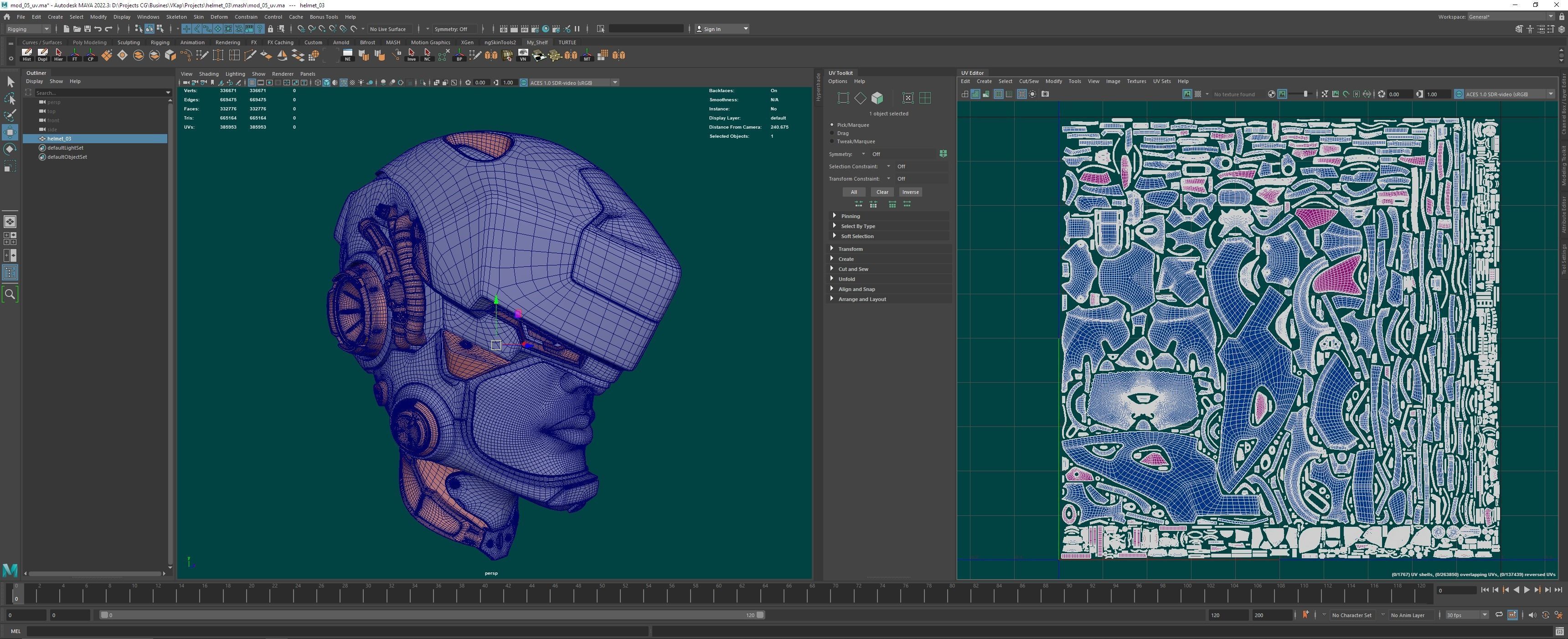Undo the last action
Viewport: 1568px width, 639px height.
pos(98,29)
